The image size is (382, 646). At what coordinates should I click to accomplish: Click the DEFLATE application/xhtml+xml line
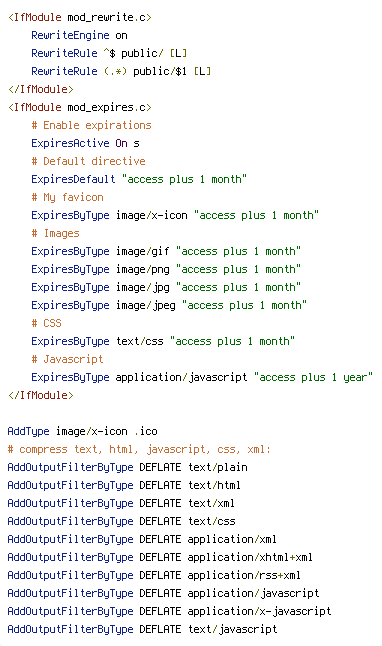160,557
